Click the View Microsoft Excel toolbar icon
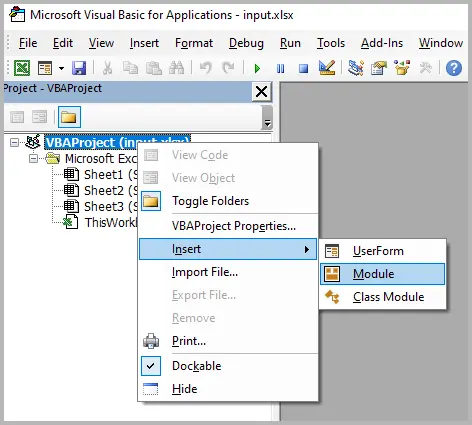 click(22, 68)
